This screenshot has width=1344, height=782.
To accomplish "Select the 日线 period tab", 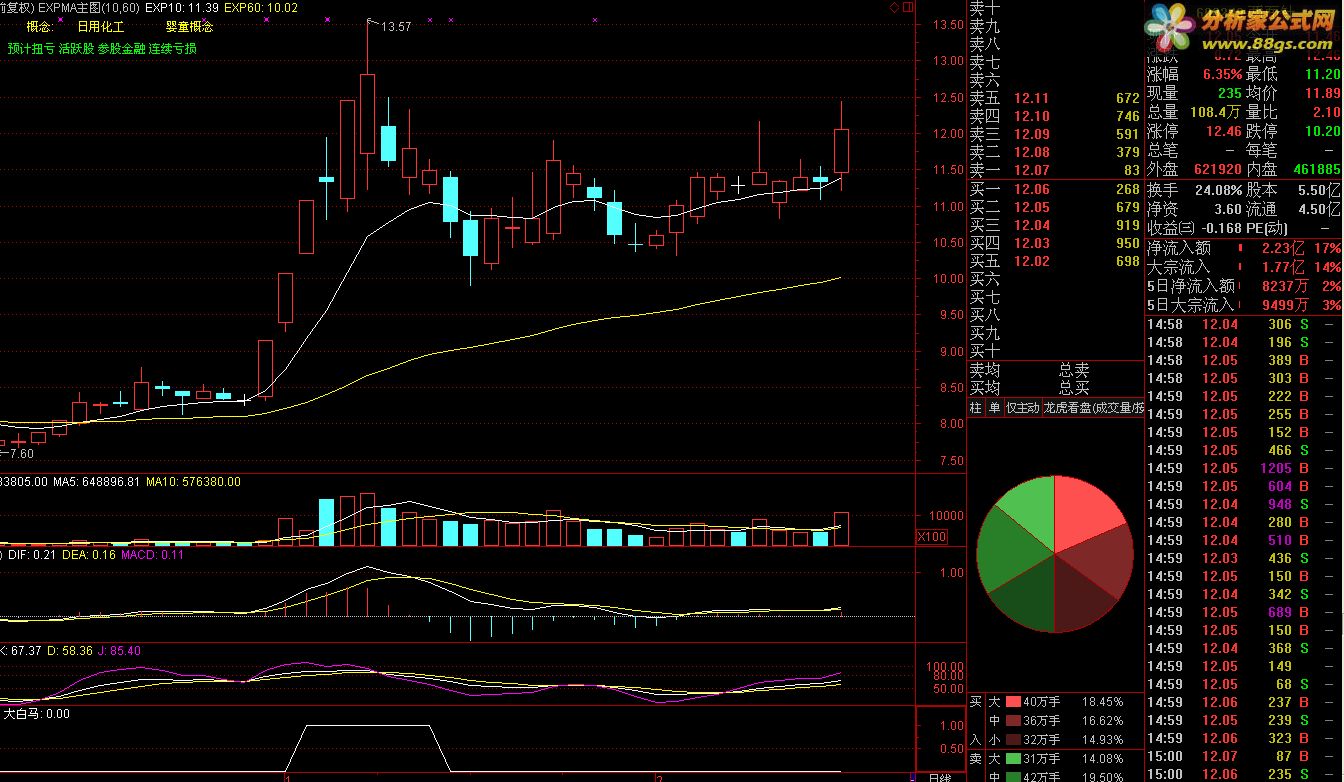I will (939, 776).
